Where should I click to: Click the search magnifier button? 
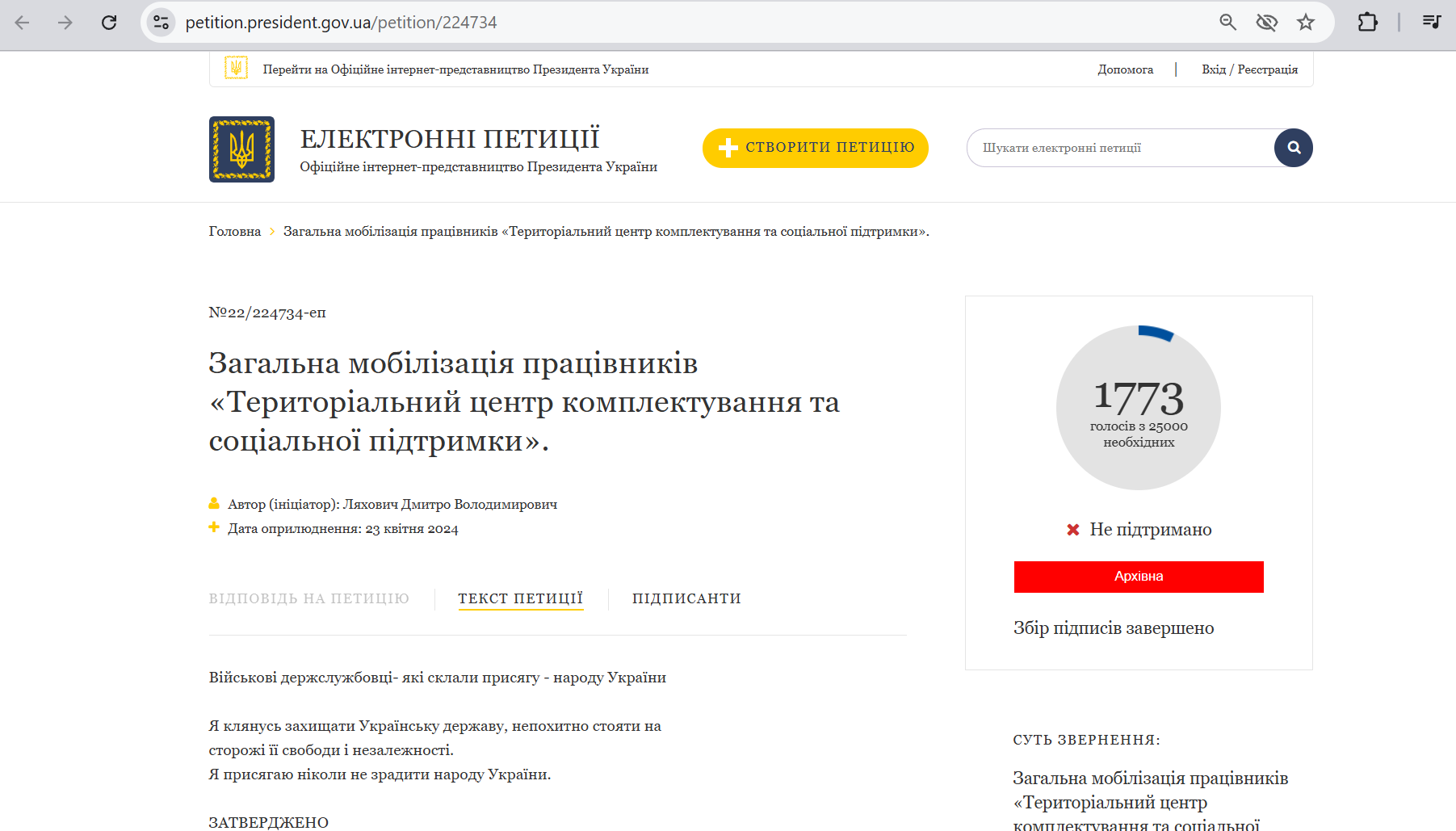1293,148
